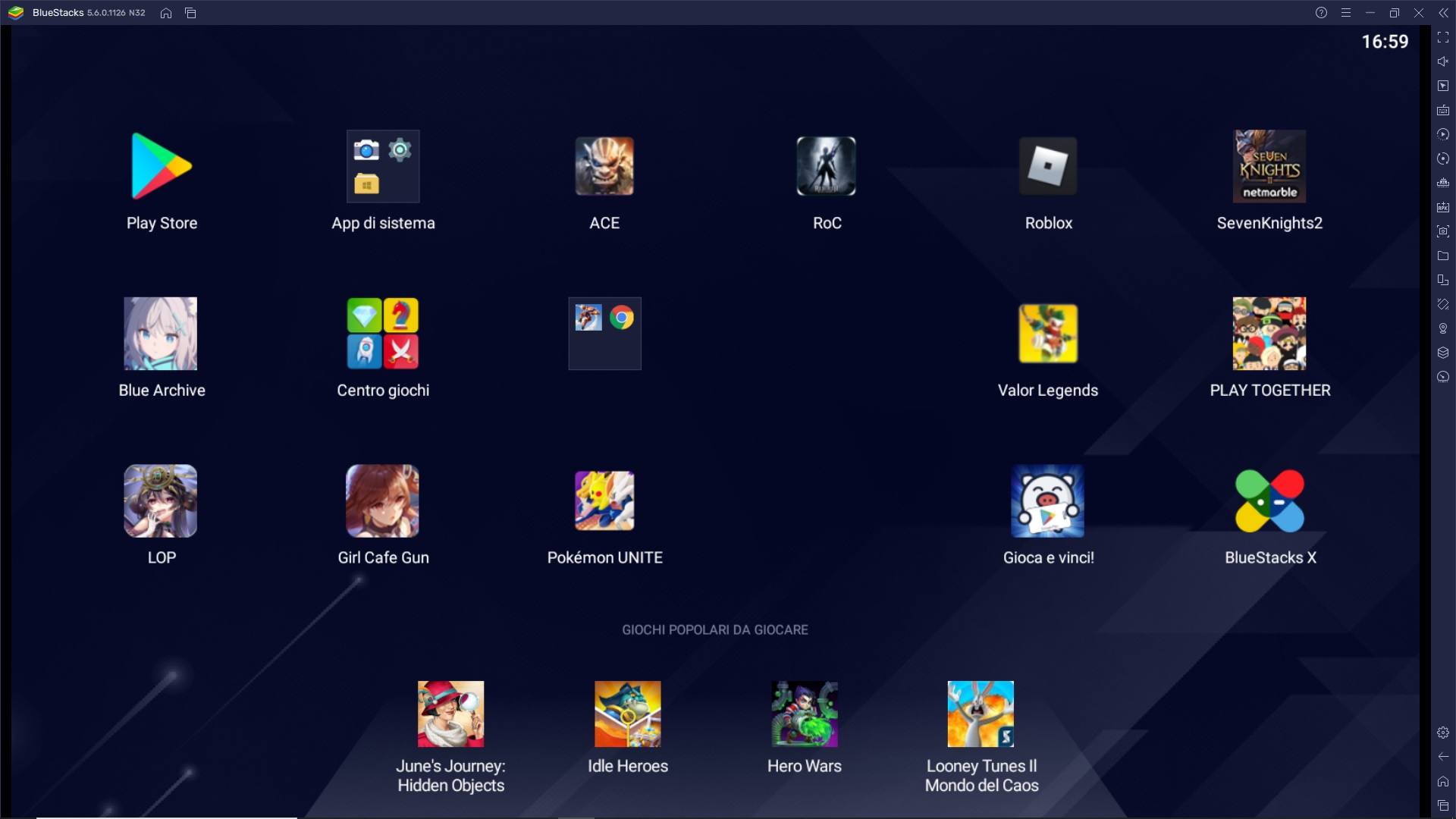The height and width of the screenshot is (819, 1456).
Task: Mute the volume from side toolbar
Action: (x=1443, y=61)
